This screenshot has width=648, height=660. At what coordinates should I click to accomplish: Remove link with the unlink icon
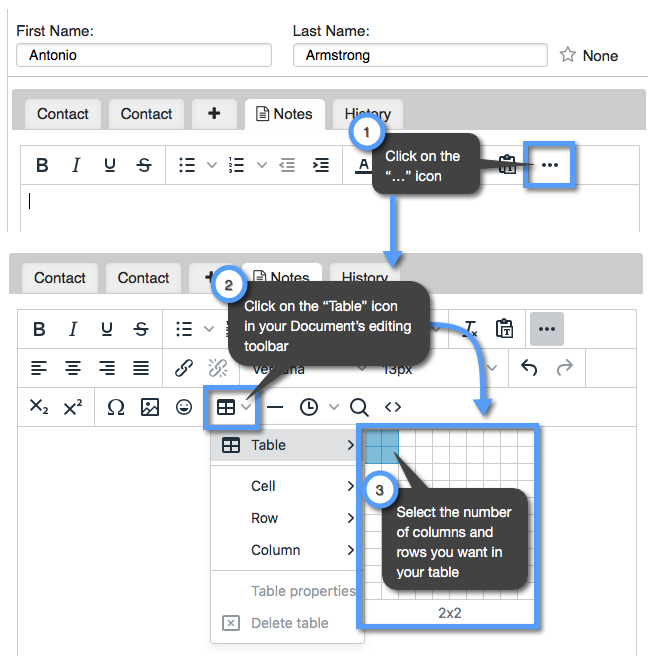(218, 368)
